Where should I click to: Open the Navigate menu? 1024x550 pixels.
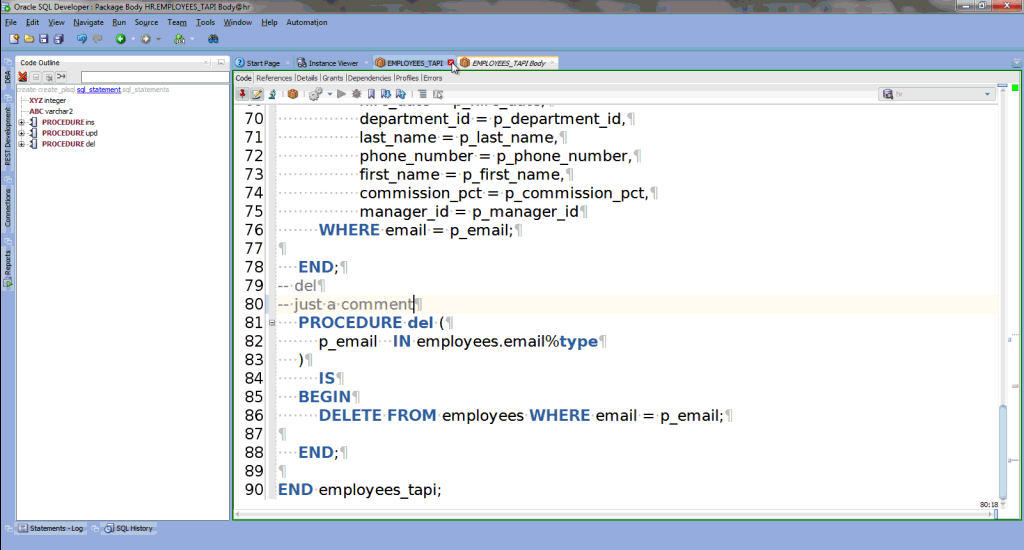tap(88, 22)
